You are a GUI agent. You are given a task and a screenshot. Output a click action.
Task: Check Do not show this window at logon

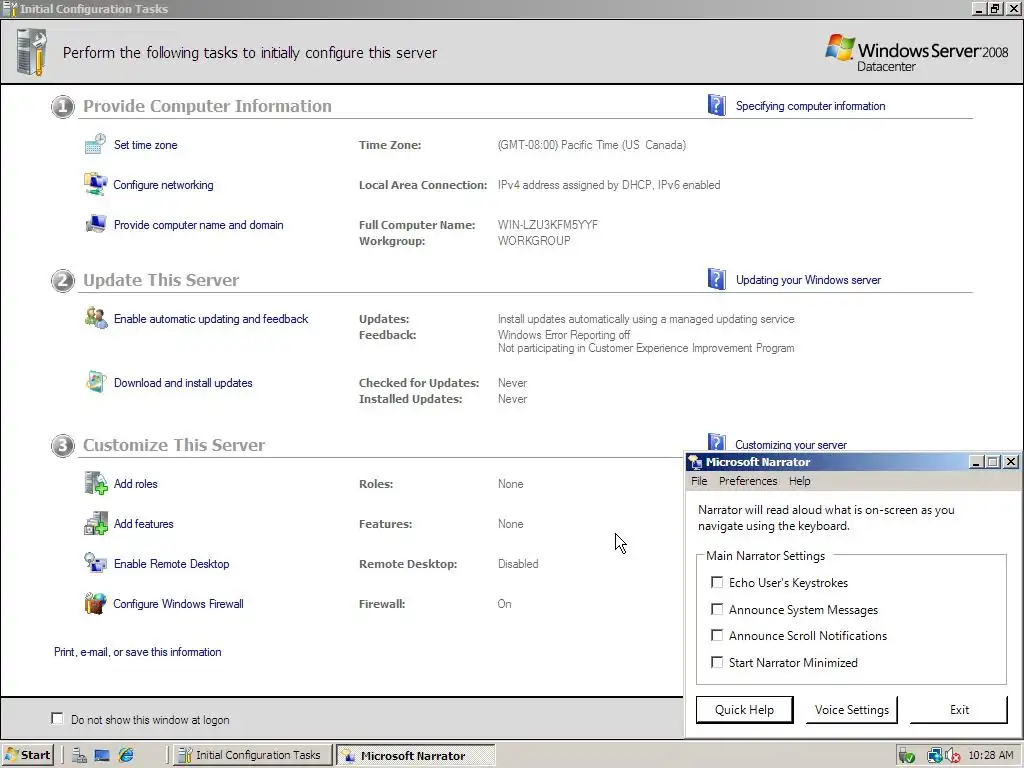tap(57, 718)
